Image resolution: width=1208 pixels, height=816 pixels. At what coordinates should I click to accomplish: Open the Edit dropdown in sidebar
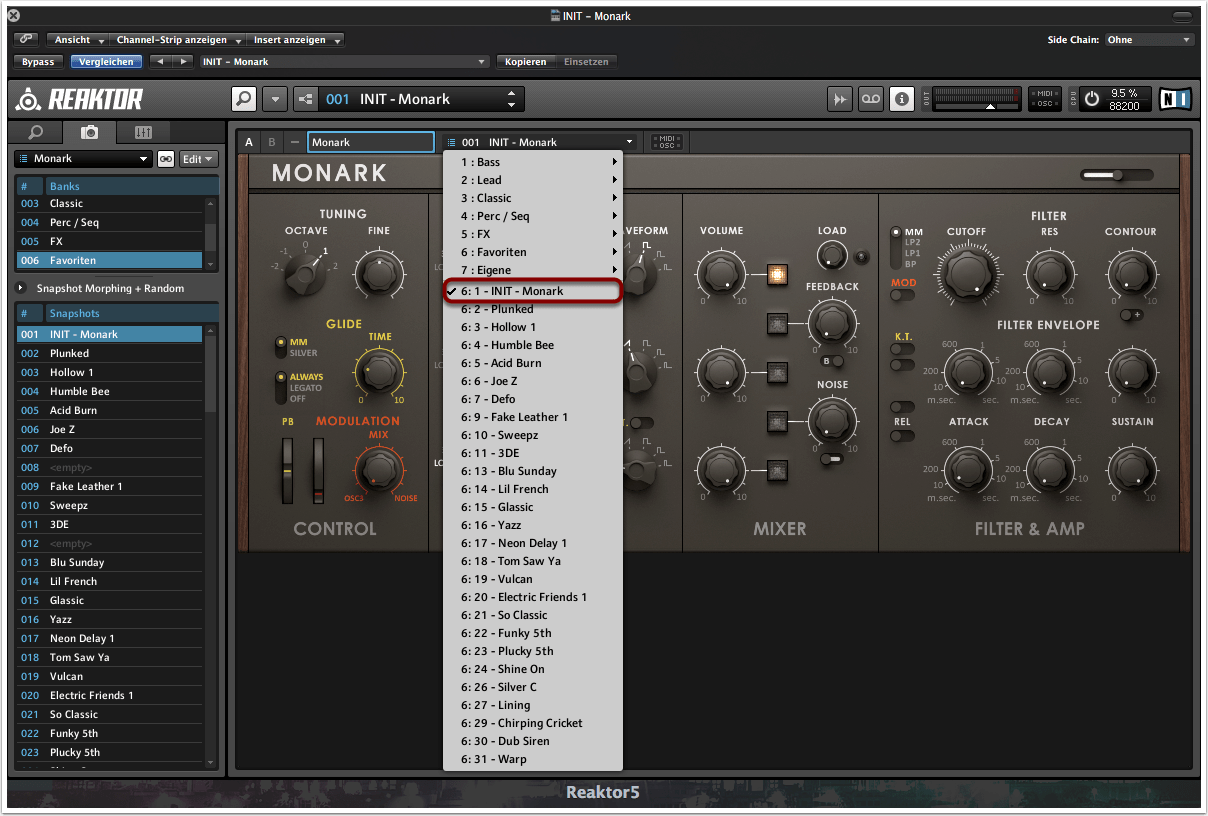point(198,159)
